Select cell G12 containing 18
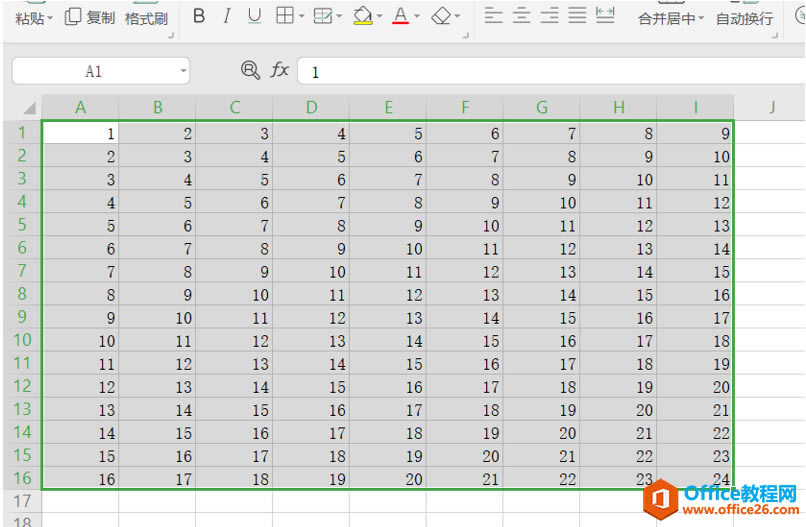Image resolution: width=806 pixels, height=527 pixels. click(542, 386)
